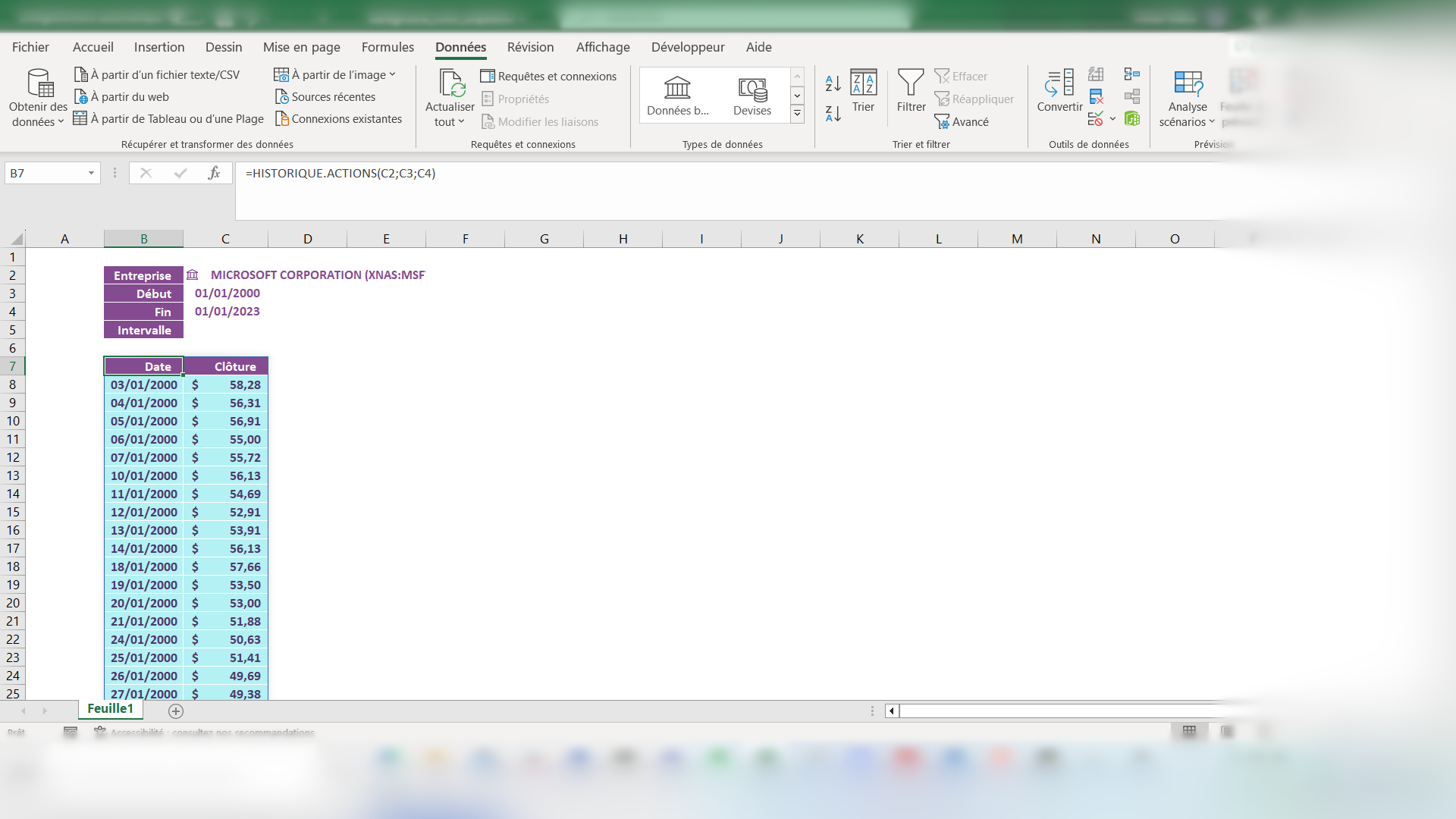Open Sources récentes
Viewport: 1456px width, 819px height.
(x=325, y=96)
